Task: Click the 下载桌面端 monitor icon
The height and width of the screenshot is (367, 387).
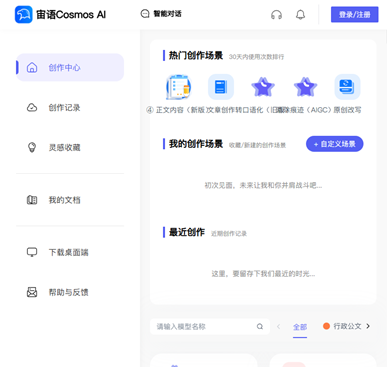Action: coord(32,252)
